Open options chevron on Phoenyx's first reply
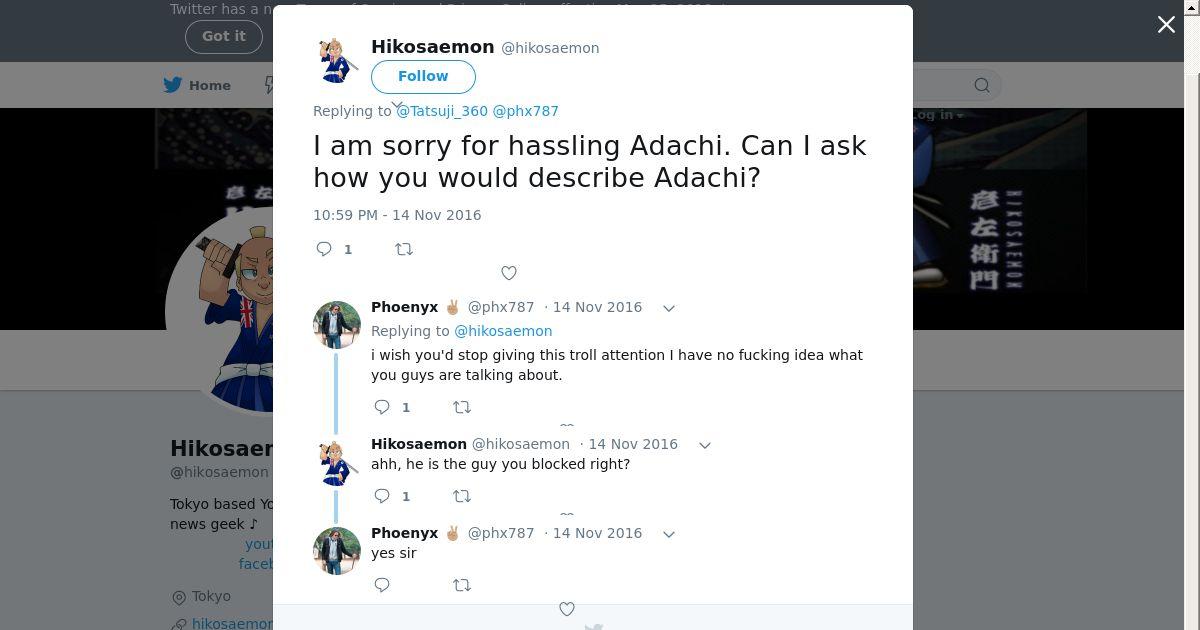The width and height of the screenshot is (1200, 630). point(669,308)
